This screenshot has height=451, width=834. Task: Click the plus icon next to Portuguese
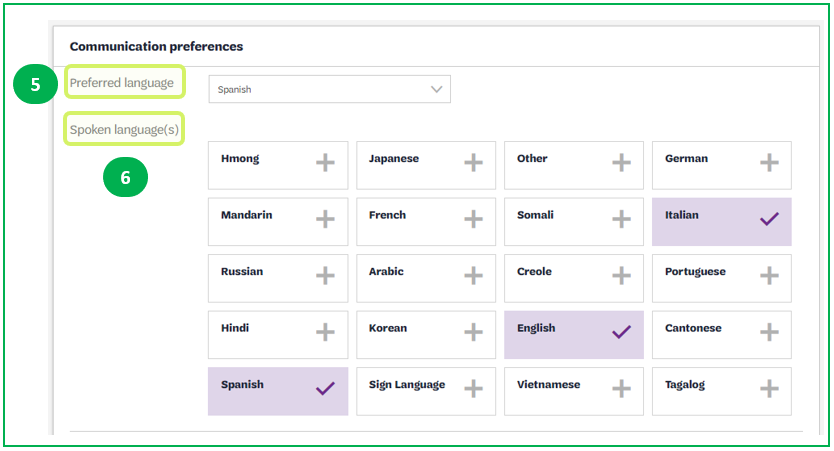tap(769, 275)
